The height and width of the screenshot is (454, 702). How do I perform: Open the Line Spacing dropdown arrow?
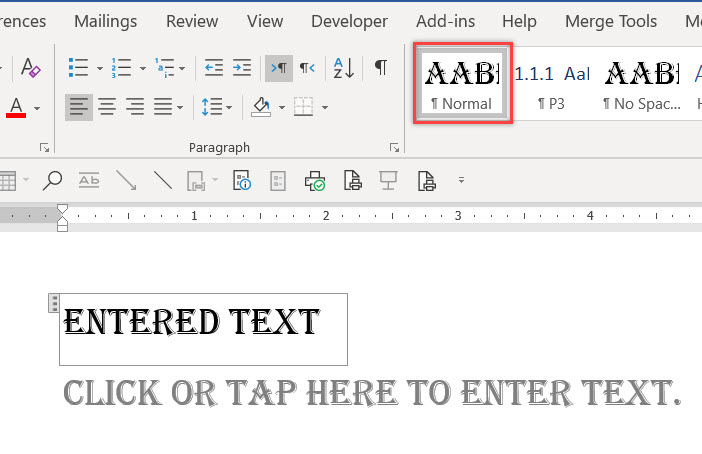229,107
